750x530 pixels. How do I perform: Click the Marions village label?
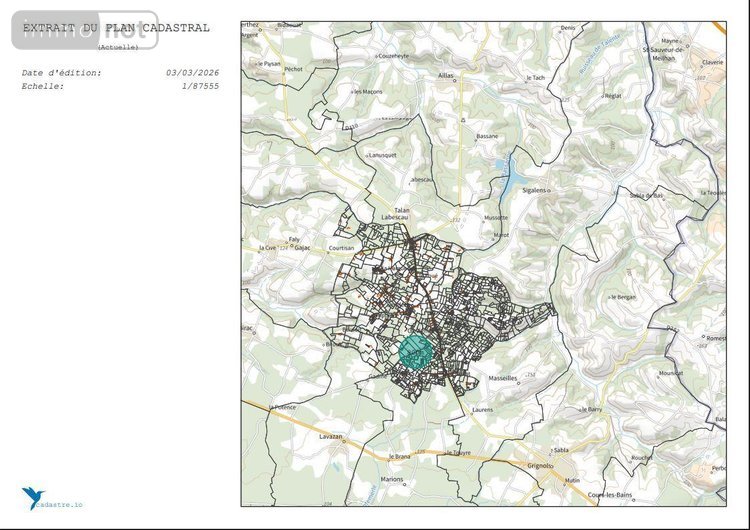(x=392, y=479)
